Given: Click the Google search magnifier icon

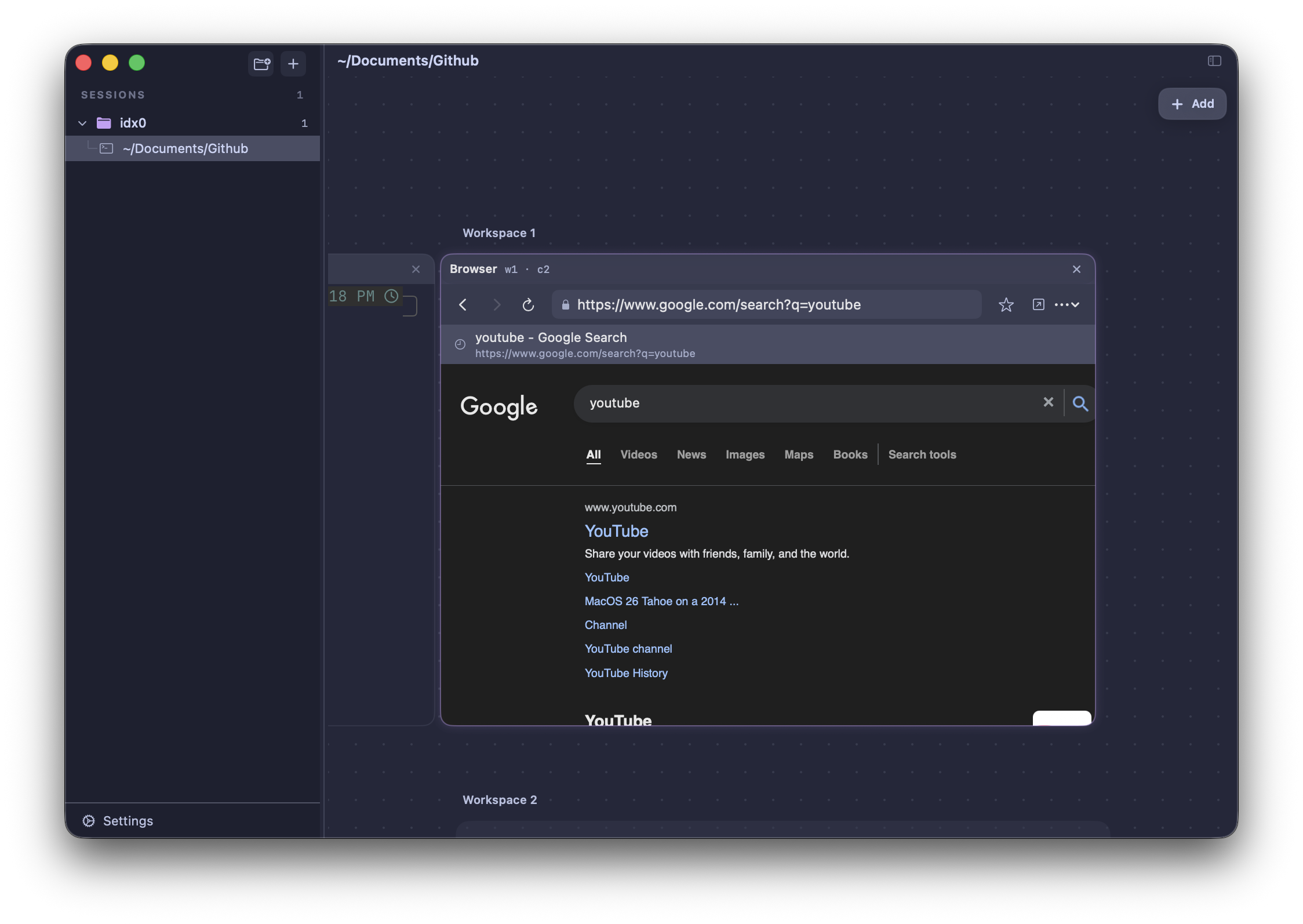Looking at the screenshot, I should pyautogui.click(x=1080, y=403).
